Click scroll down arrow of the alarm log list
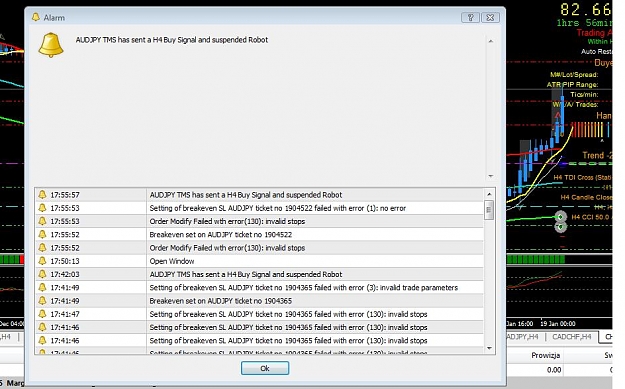This screenshot has height=389, width=625. [x=489, y=348]
